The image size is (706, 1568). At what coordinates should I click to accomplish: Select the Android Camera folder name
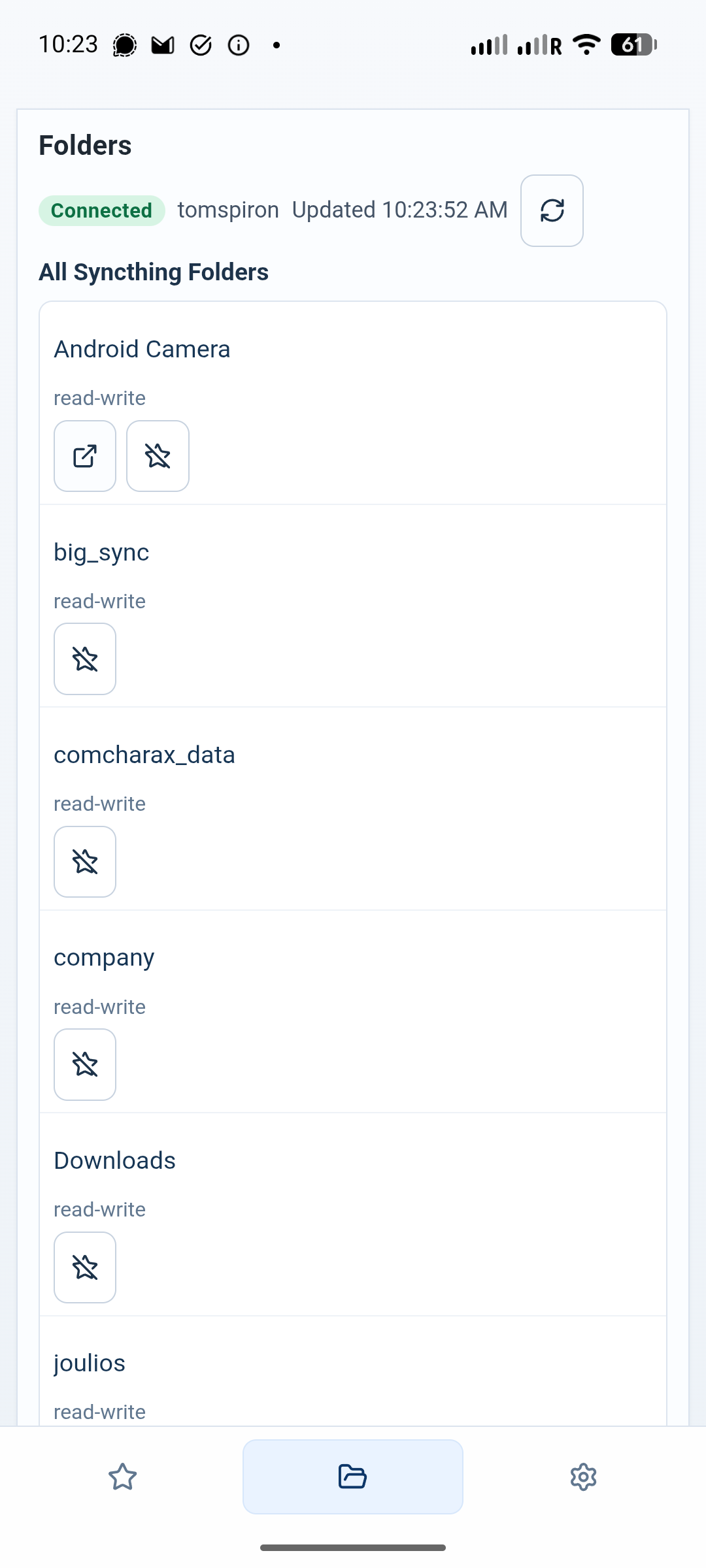tap(142, 349)
